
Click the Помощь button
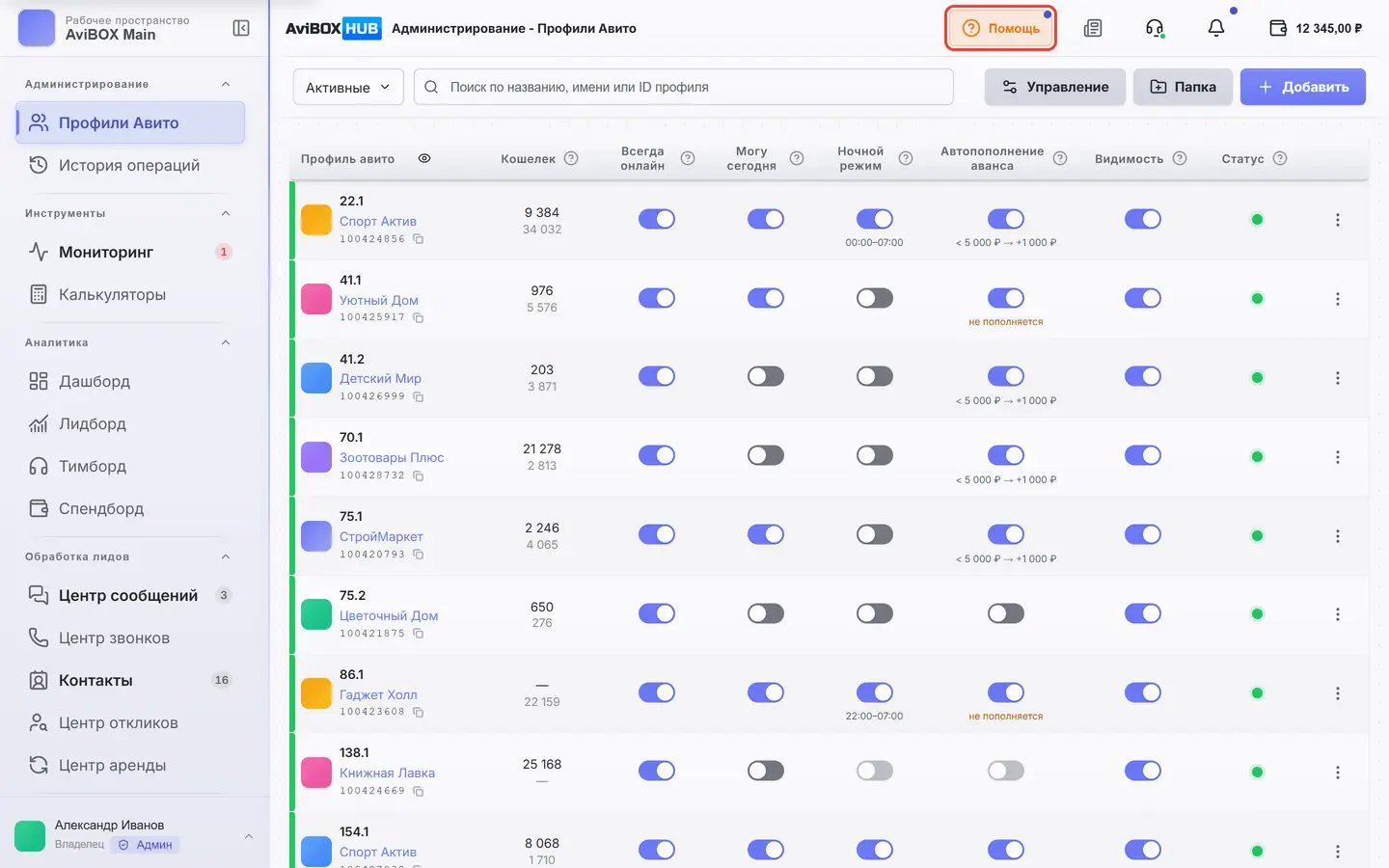pos(1001,28)
